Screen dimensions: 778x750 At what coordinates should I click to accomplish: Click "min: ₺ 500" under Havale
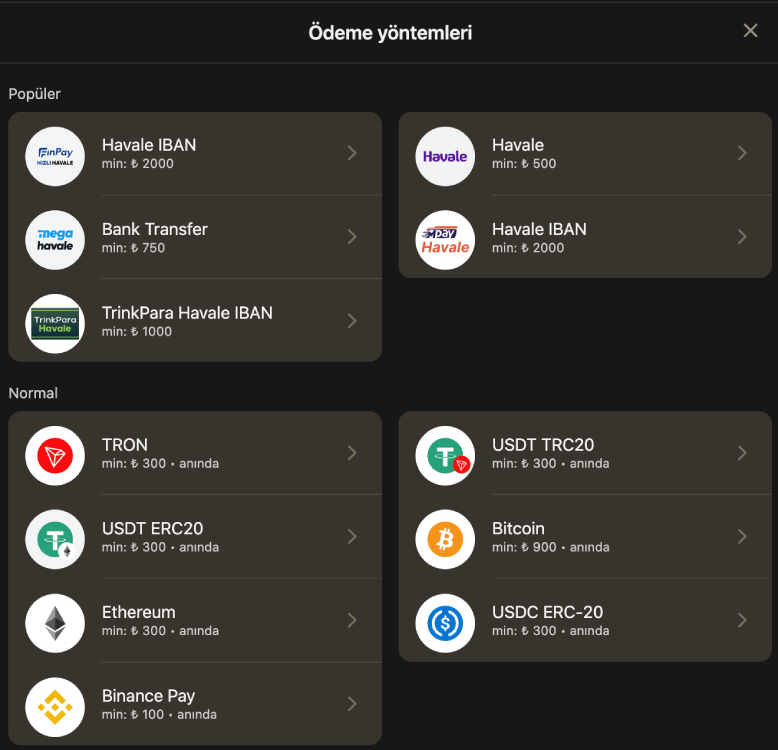[524, 164]
